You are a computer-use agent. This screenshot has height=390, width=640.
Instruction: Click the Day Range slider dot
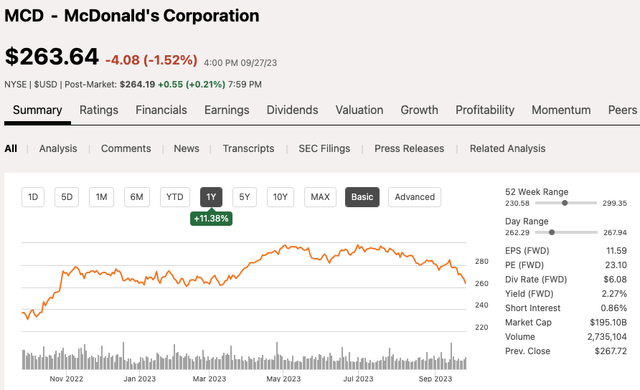[x=551, y=232]
